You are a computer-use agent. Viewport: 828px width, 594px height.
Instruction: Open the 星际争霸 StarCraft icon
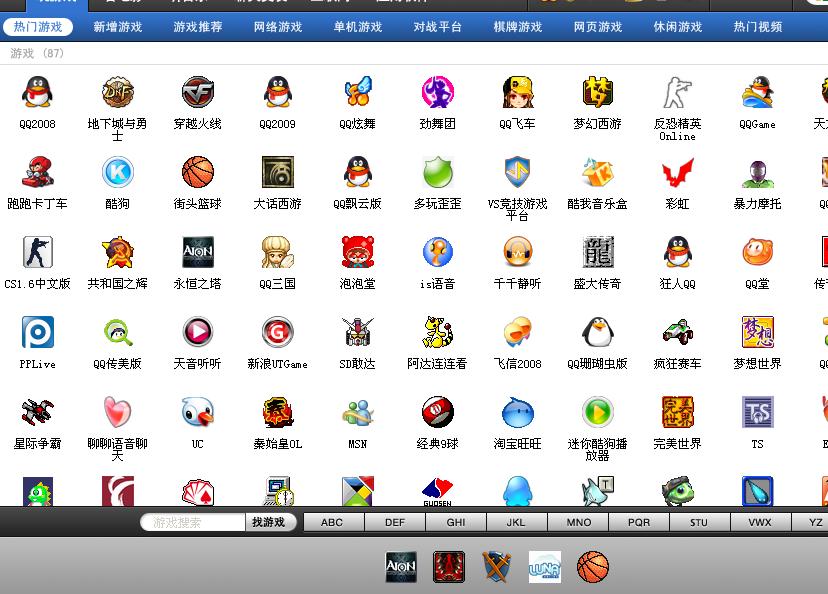click(37, 413)
